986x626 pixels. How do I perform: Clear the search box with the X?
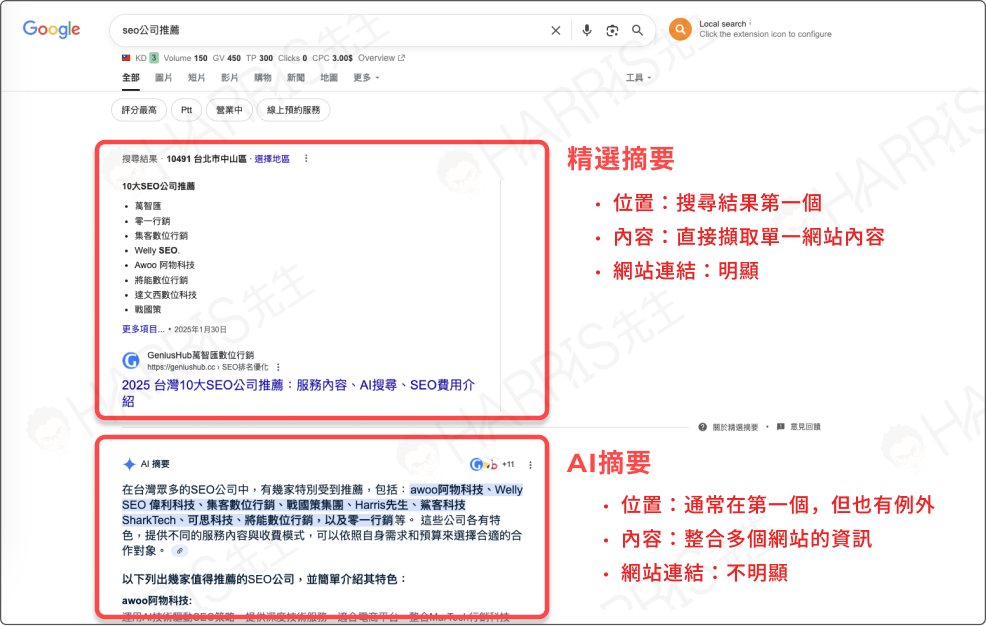(x=556, y=30)
